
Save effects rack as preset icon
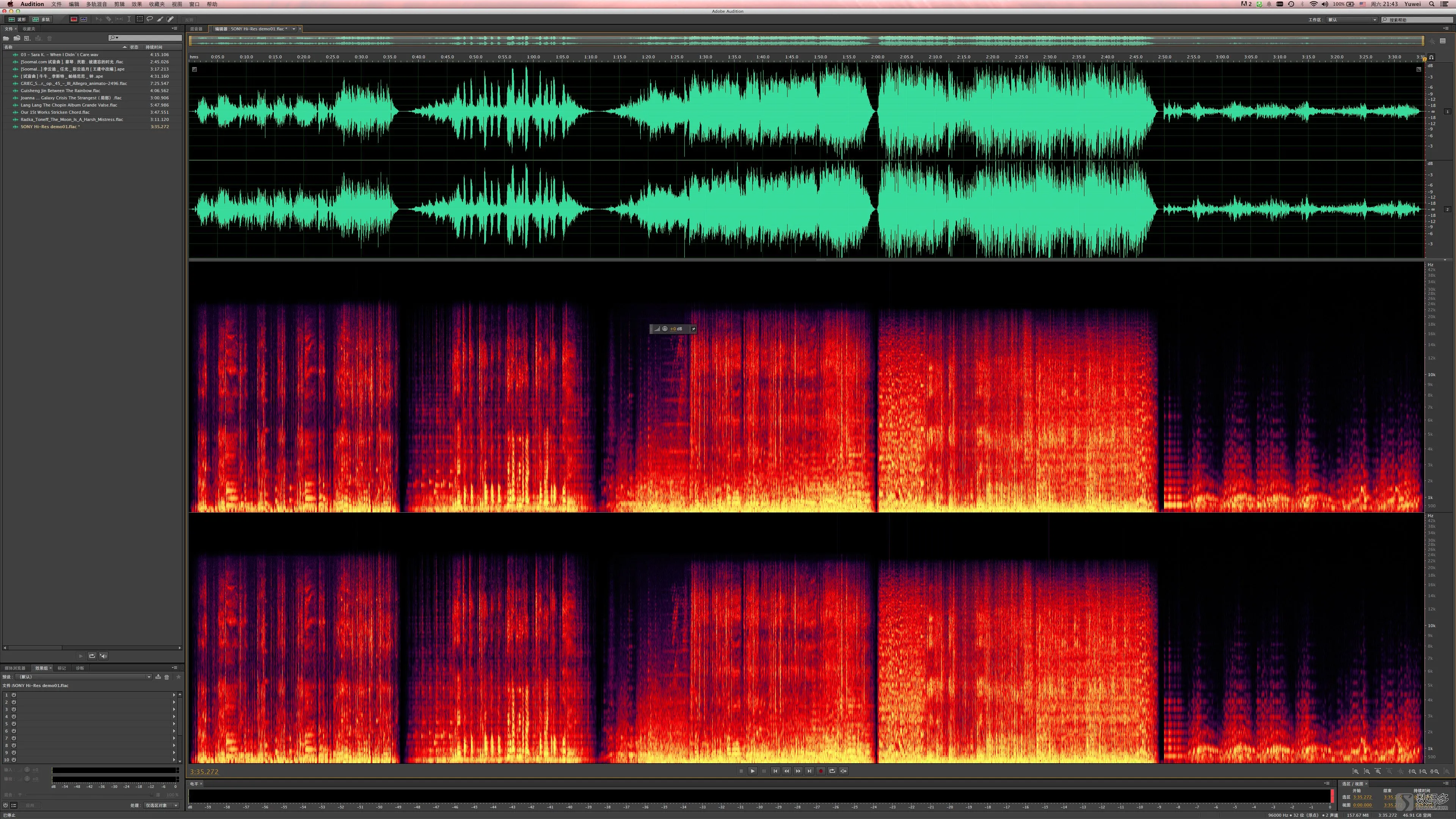[x=158, y=676]
